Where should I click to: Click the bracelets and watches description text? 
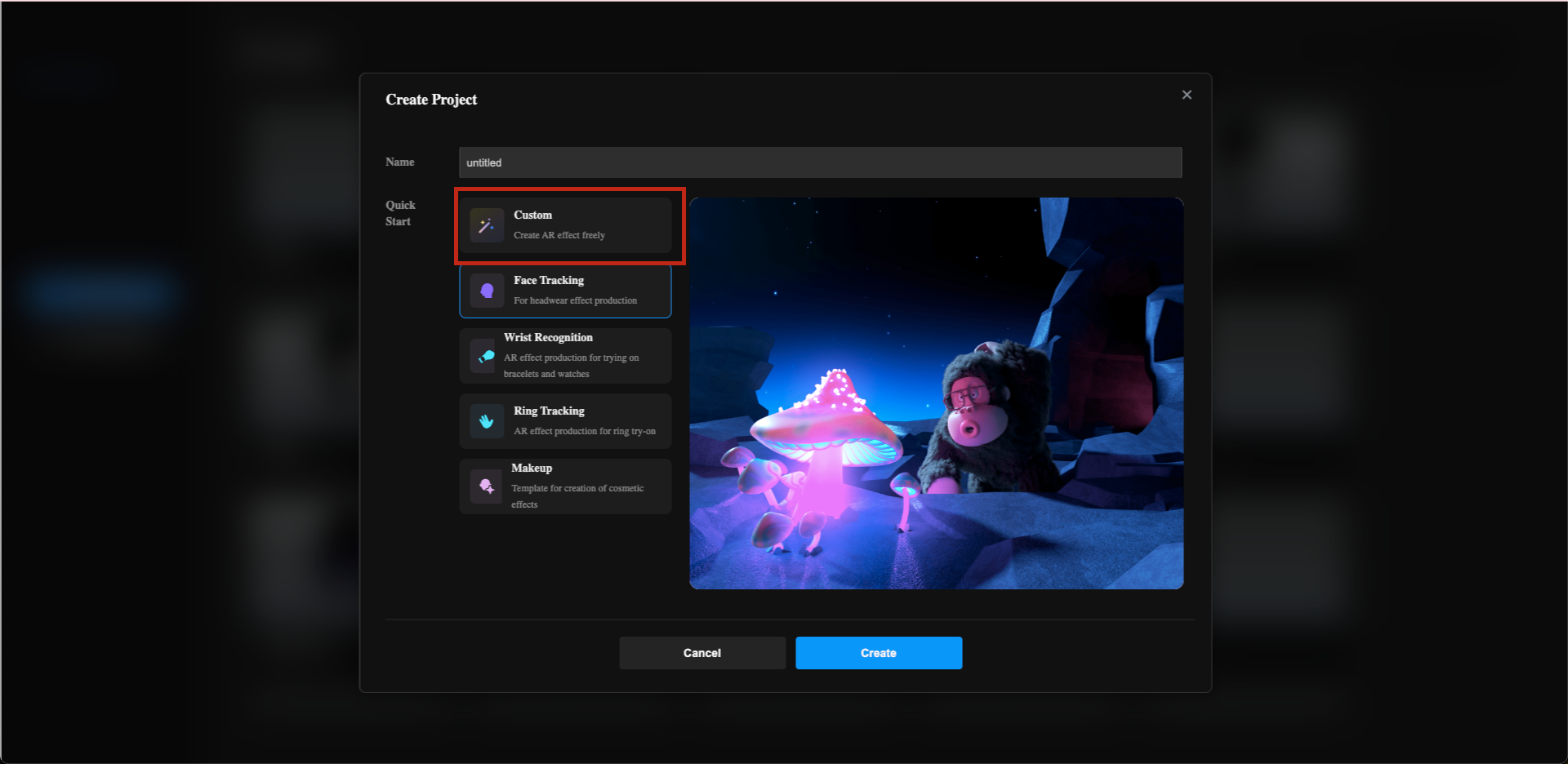pyautogui.click(x=572, y=366)
